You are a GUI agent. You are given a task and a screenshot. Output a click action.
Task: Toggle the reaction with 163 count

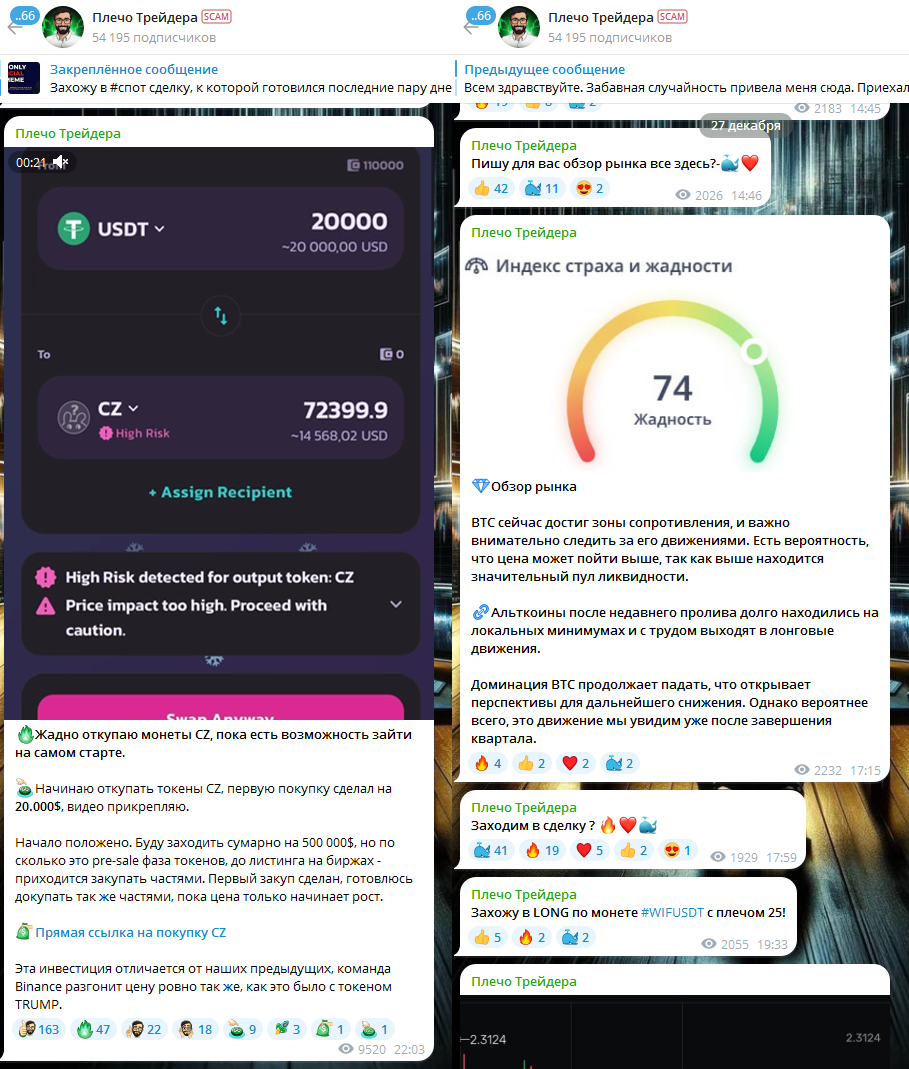tap(38, 1029)
